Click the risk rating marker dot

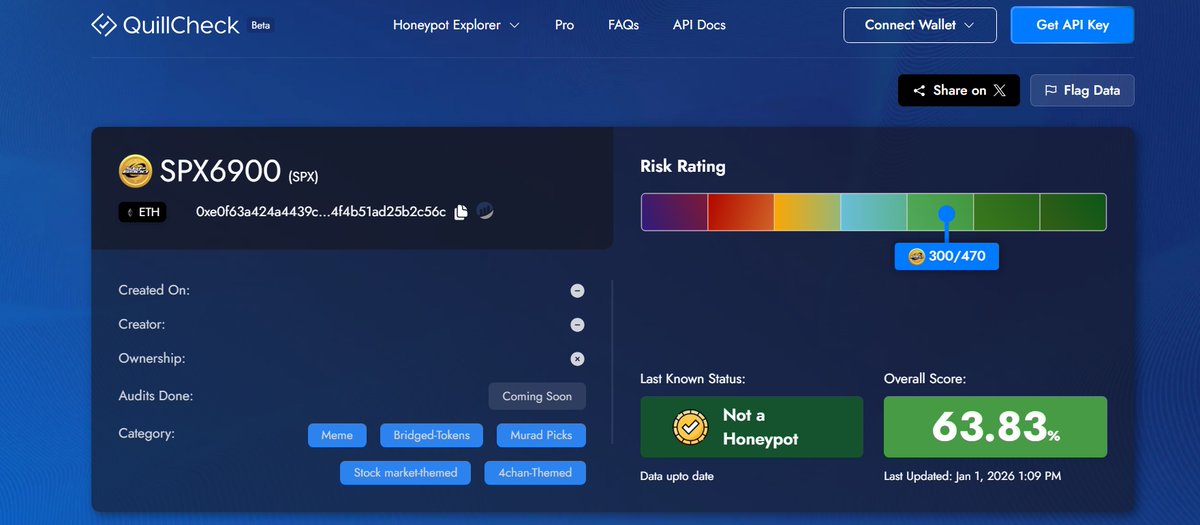point(946,213)
